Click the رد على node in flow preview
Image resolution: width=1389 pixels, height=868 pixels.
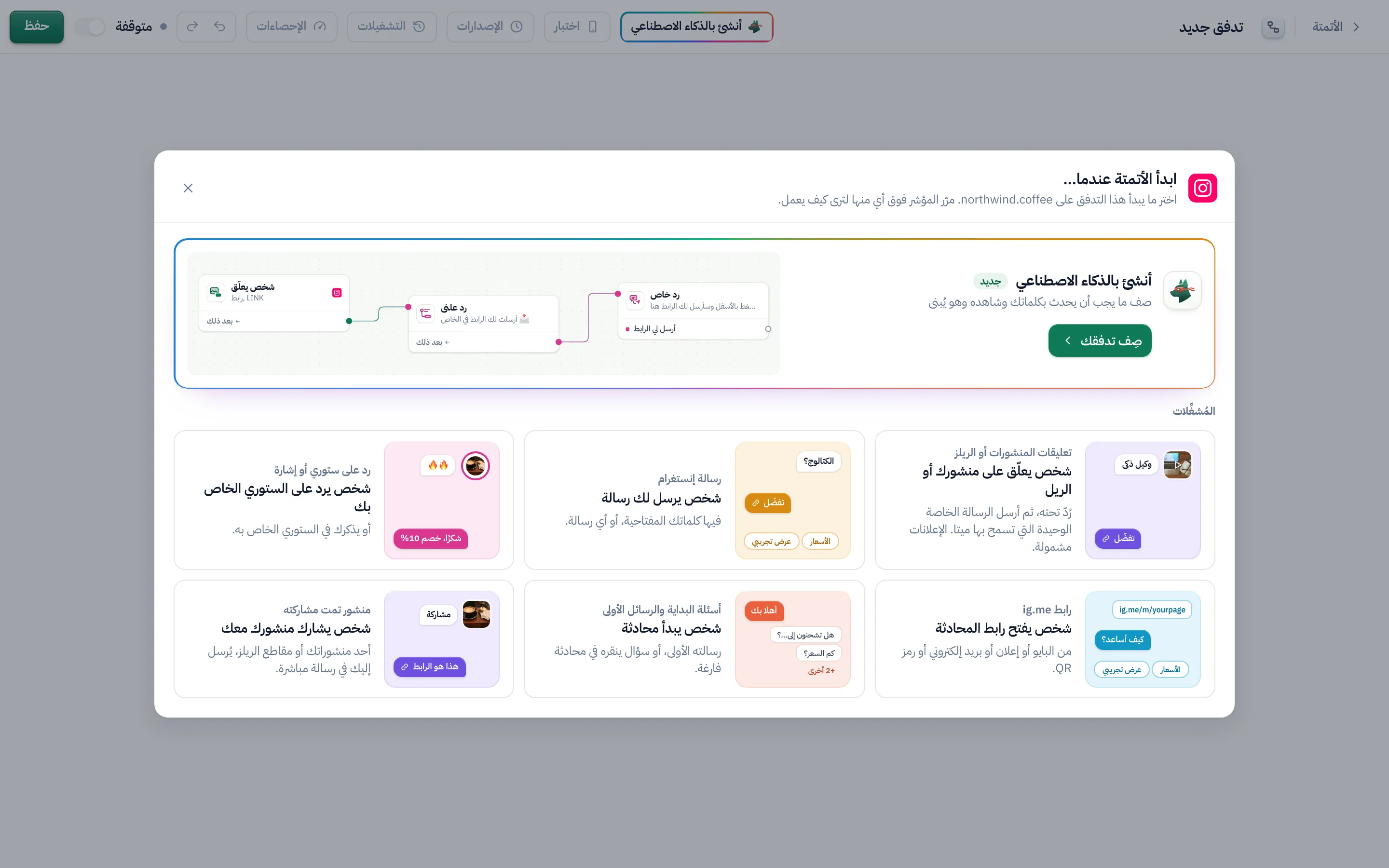point(483,324)
